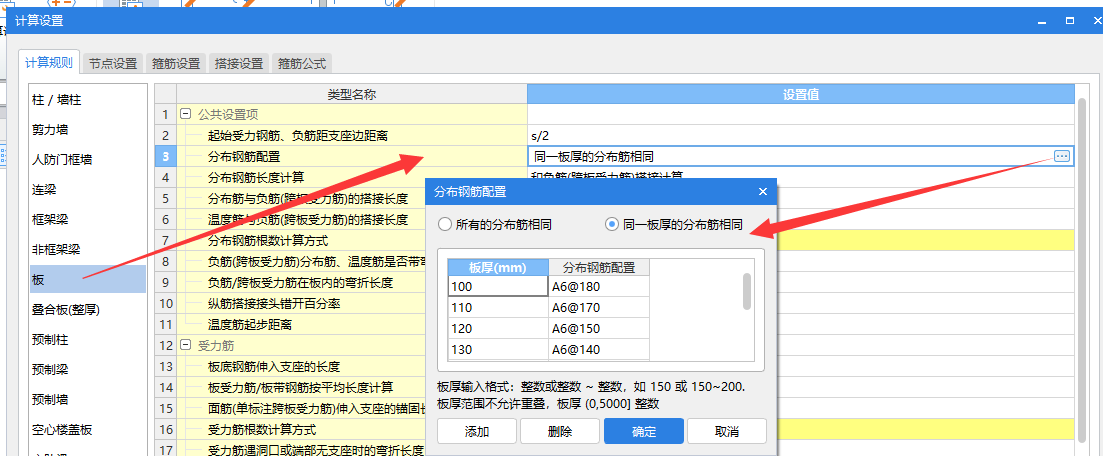The image size is (1103, 456).
Task: Select 预制柱 in component list
Action: [88, 339]
